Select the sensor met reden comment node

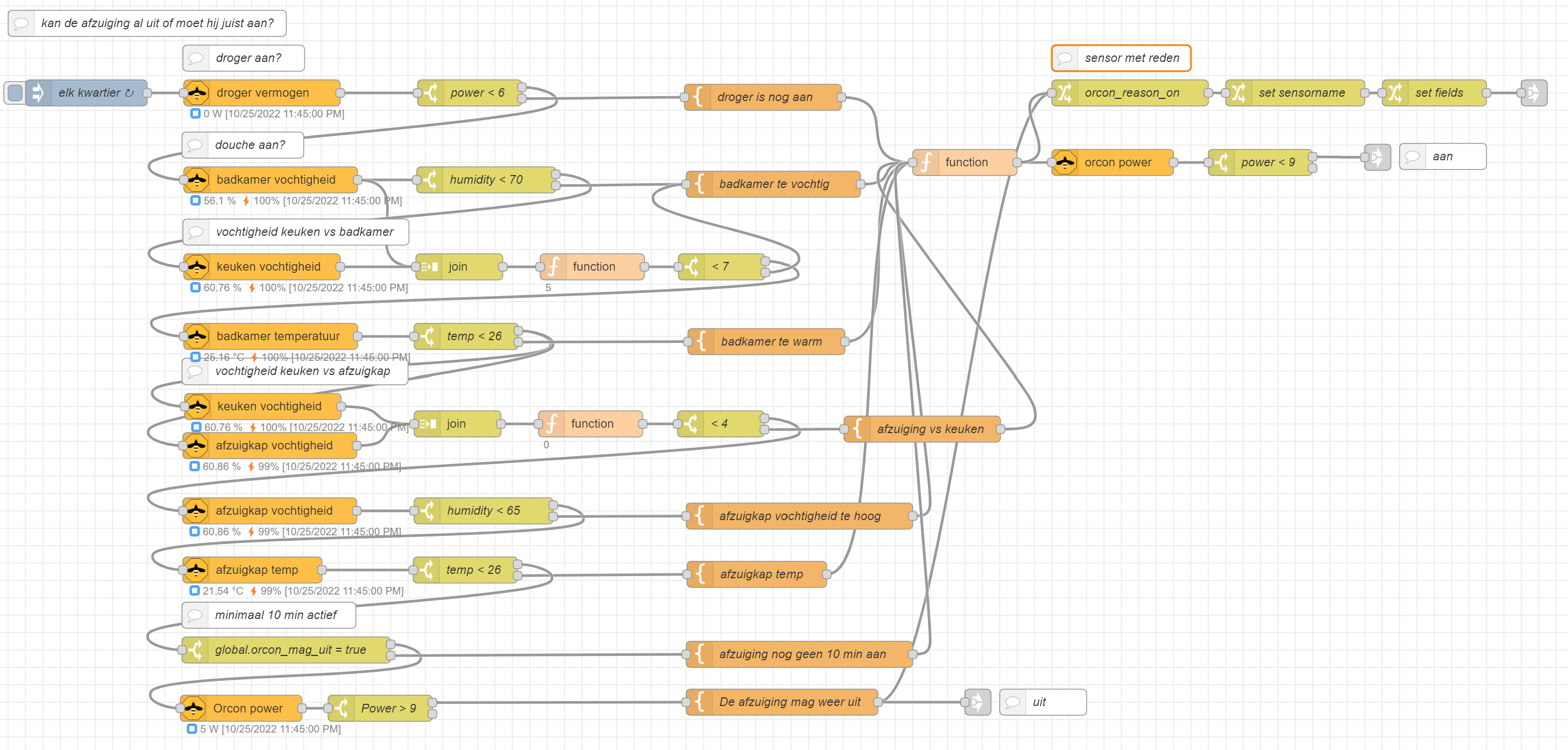coord(1121,58)
